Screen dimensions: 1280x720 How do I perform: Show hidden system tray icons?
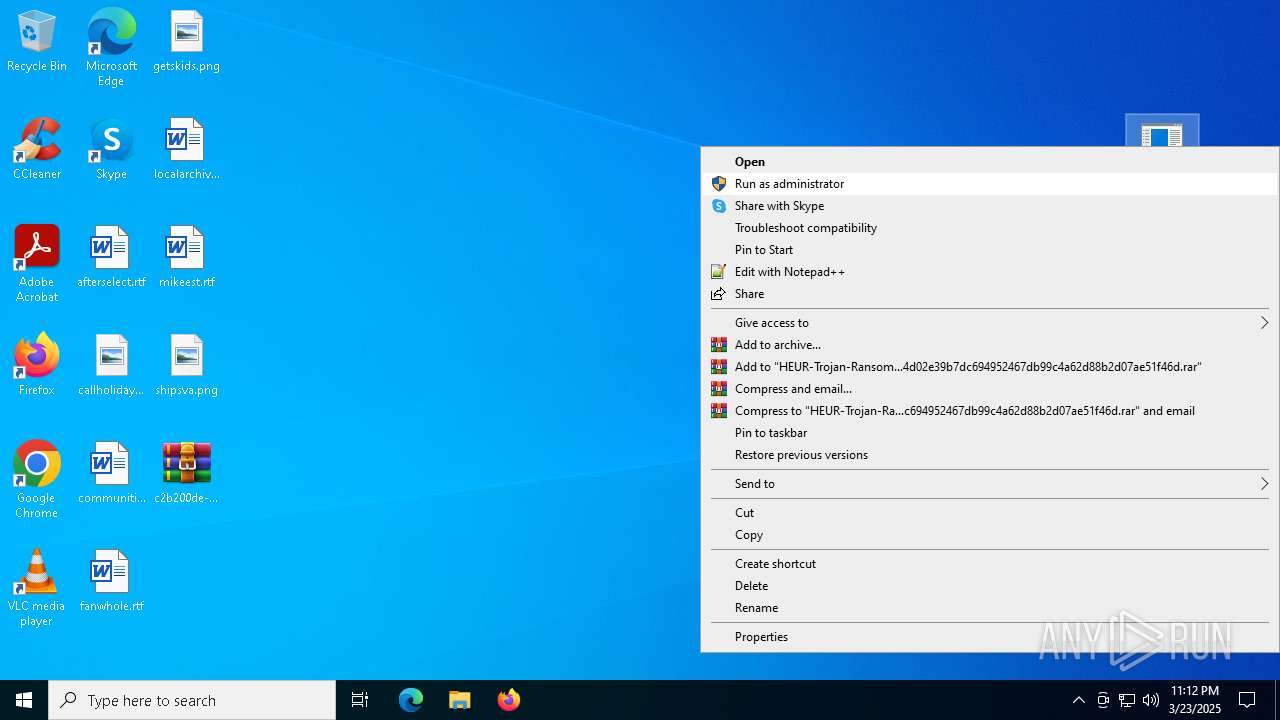[1078, 700]
